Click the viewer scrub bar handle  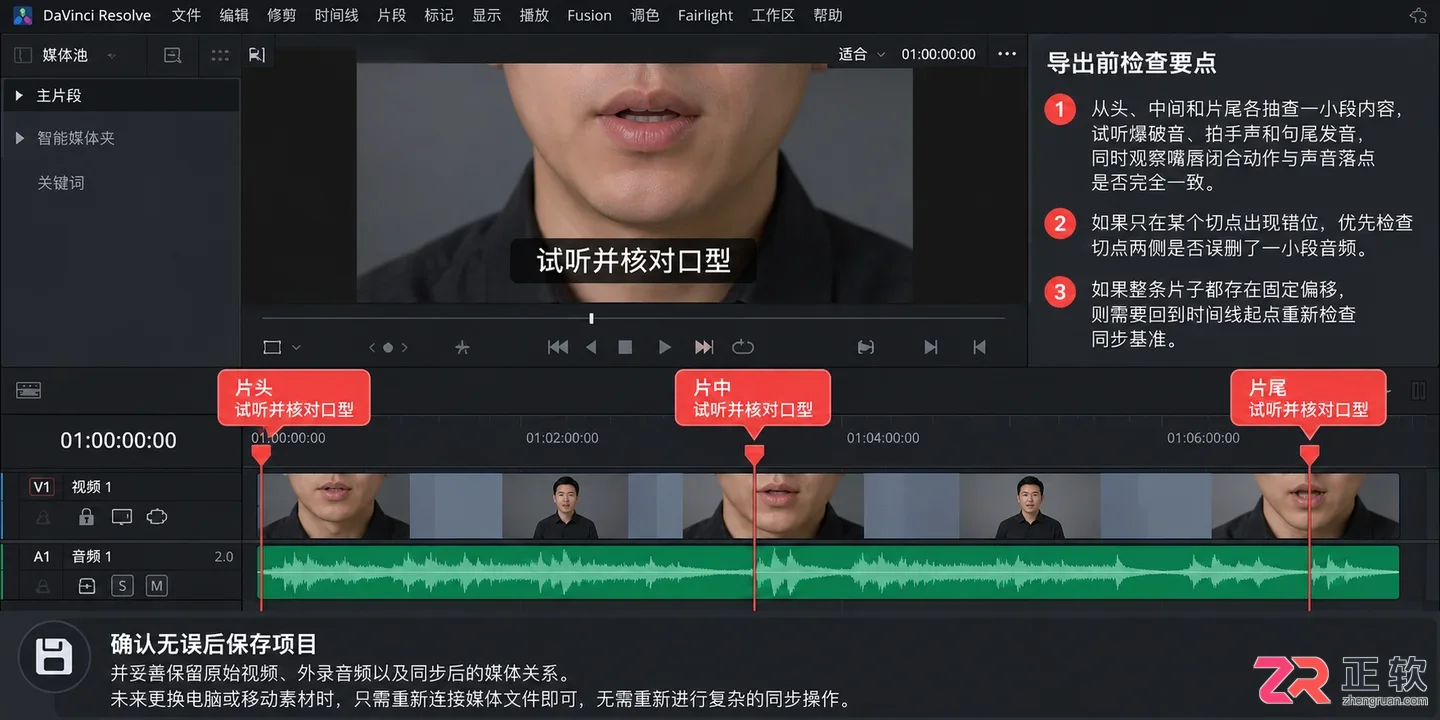(x=591, y=318)
